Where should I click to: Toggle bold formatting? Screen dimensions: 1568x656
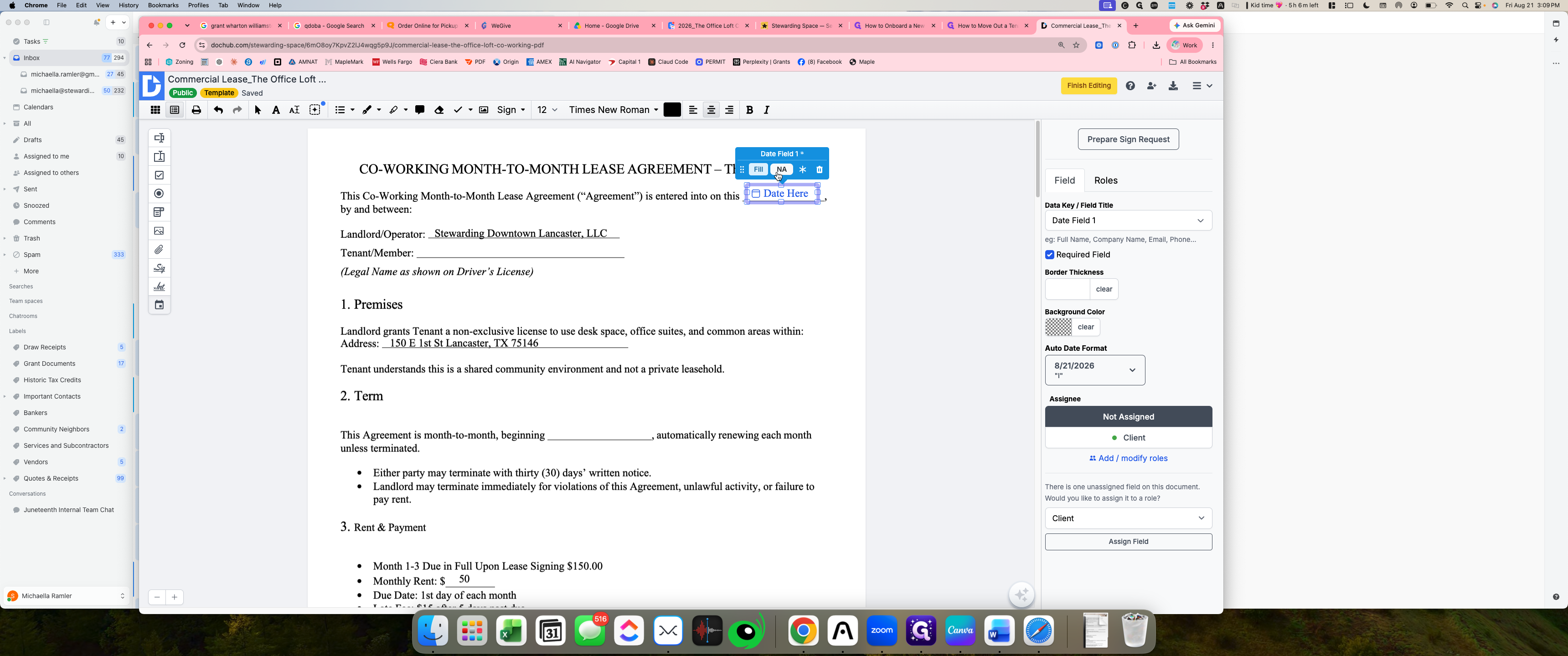click(x=749, y=110)
